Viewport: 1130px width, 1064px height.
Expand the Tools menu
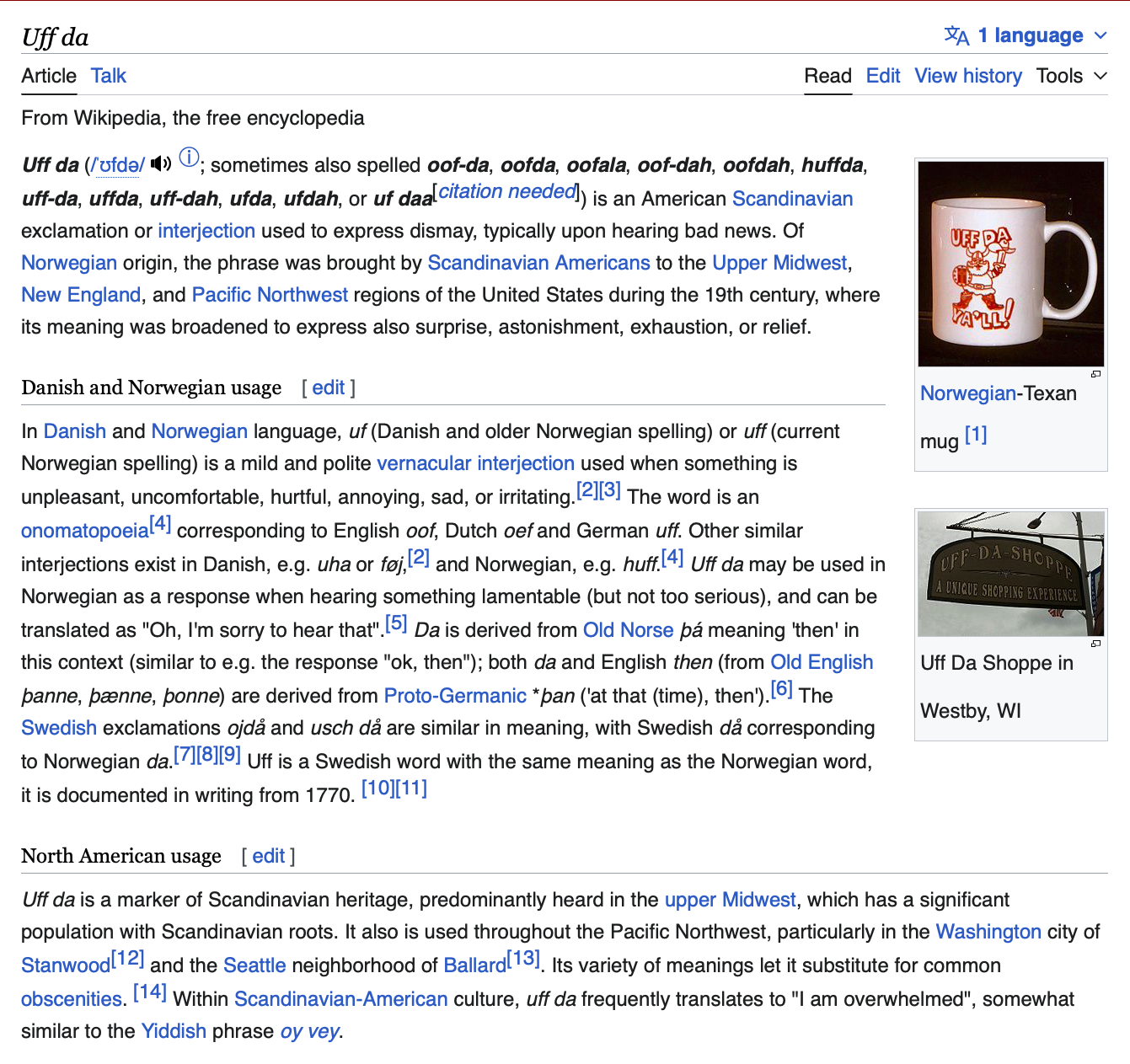tap(1071, 76)
